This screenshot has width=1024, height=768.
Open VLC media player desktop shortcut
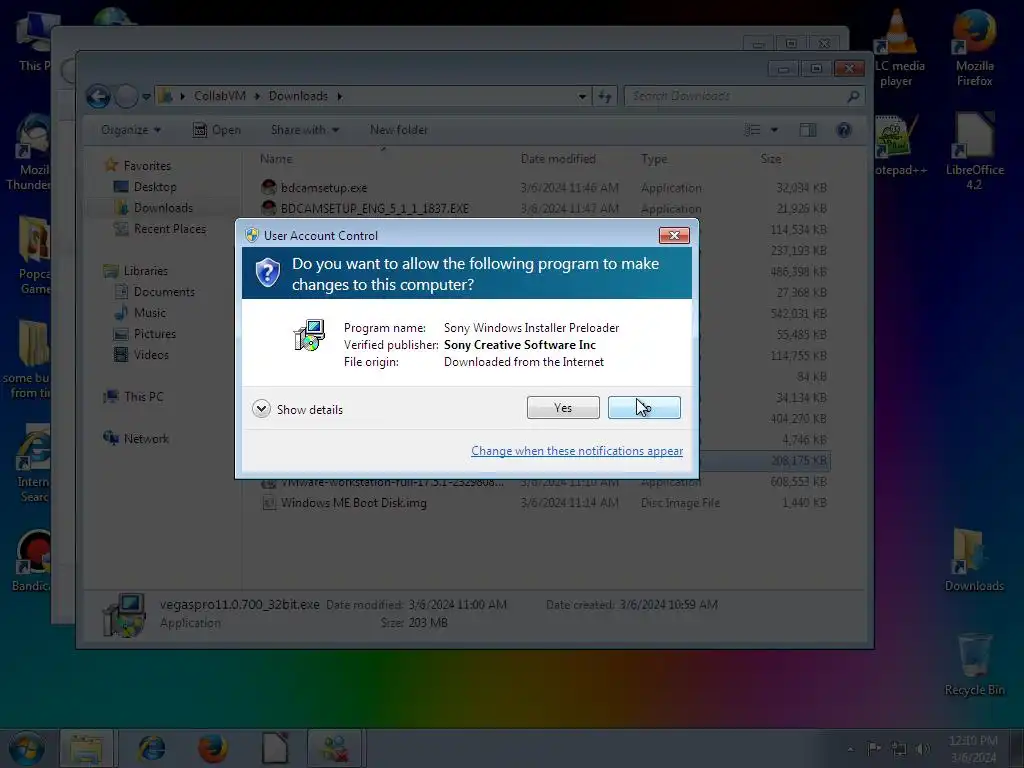click(x=897, y=47)
